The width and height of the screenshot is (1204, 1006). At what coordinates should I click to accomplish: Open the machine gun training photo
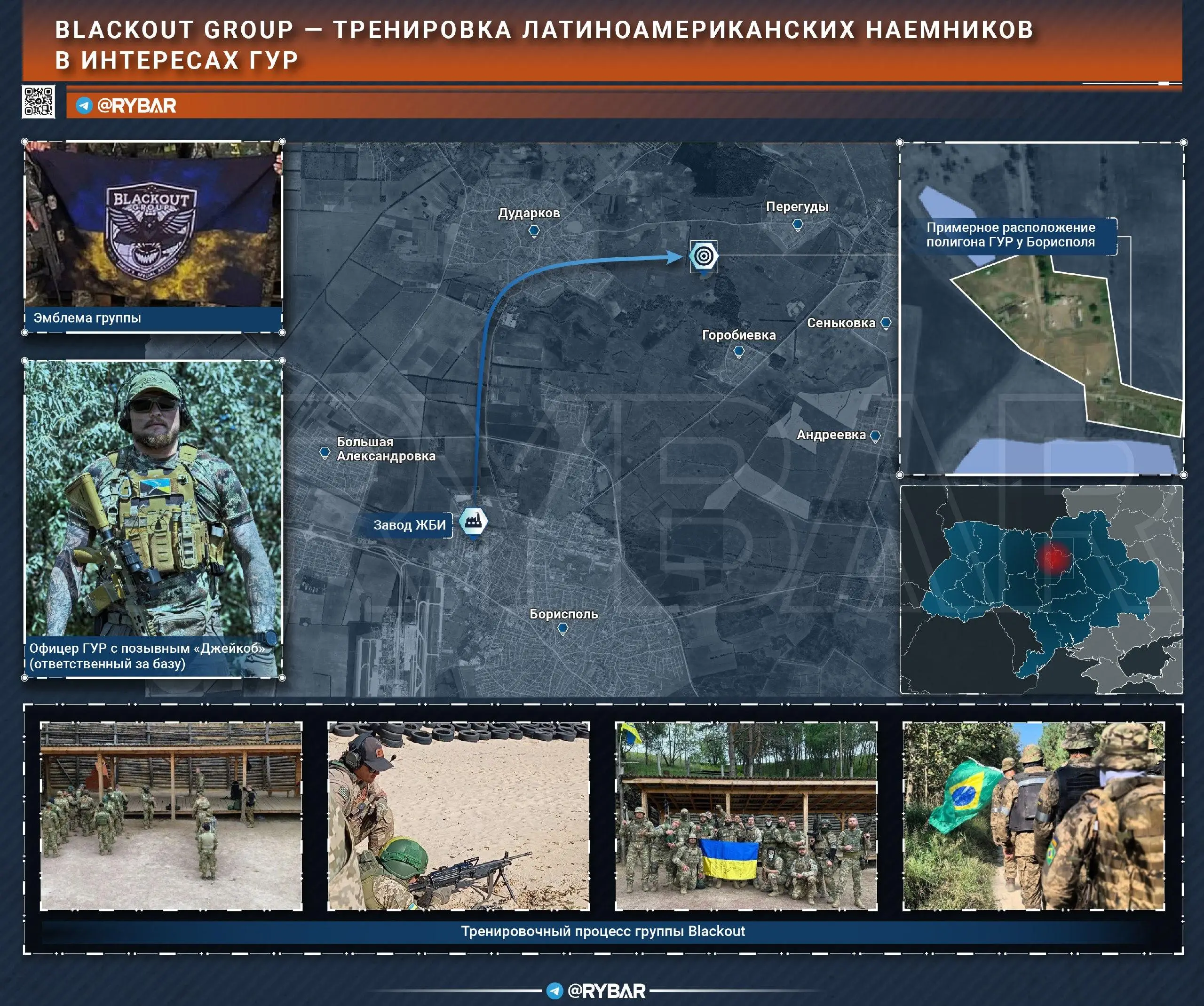click(458, 816)
